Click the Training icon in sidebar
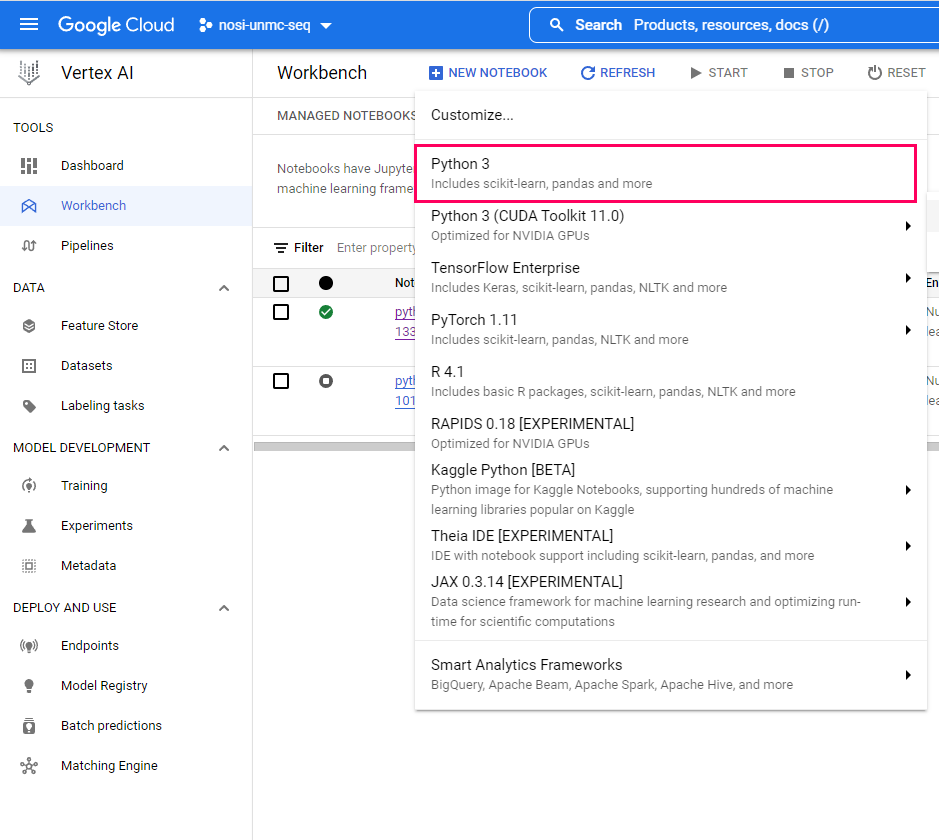Screen dimensions: 939x840 (29, 486)
